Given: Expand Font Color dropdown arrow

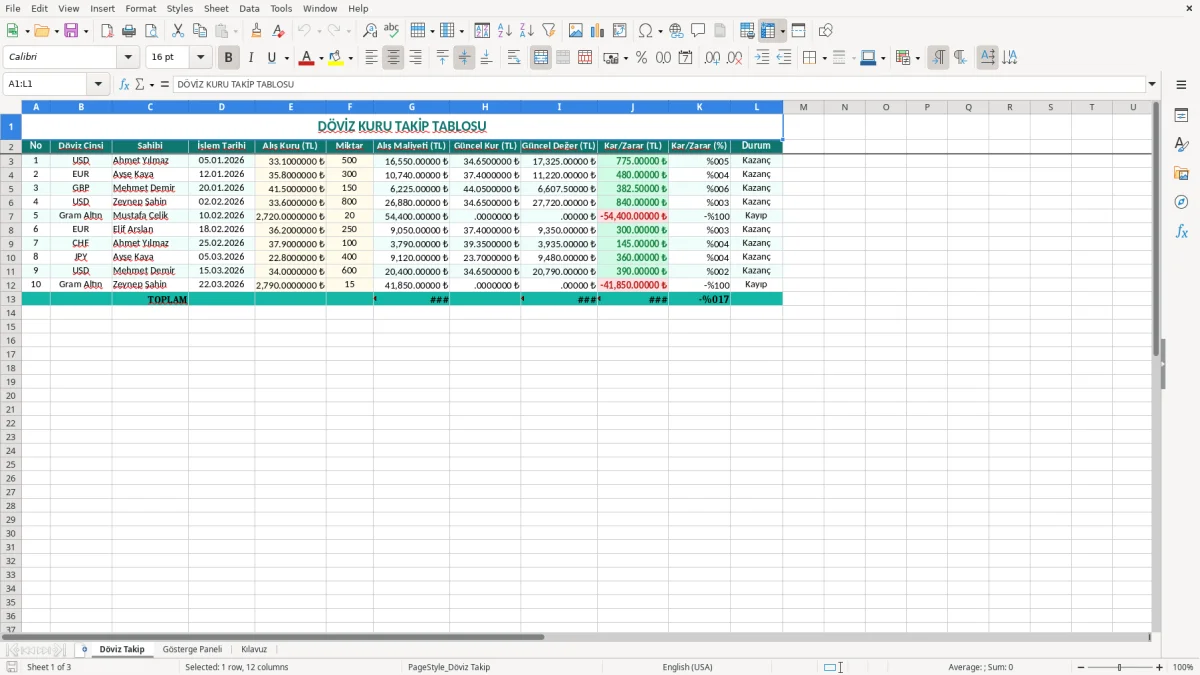Looking at the screenshot, I should pyautogui.click(x=320, y=58).
